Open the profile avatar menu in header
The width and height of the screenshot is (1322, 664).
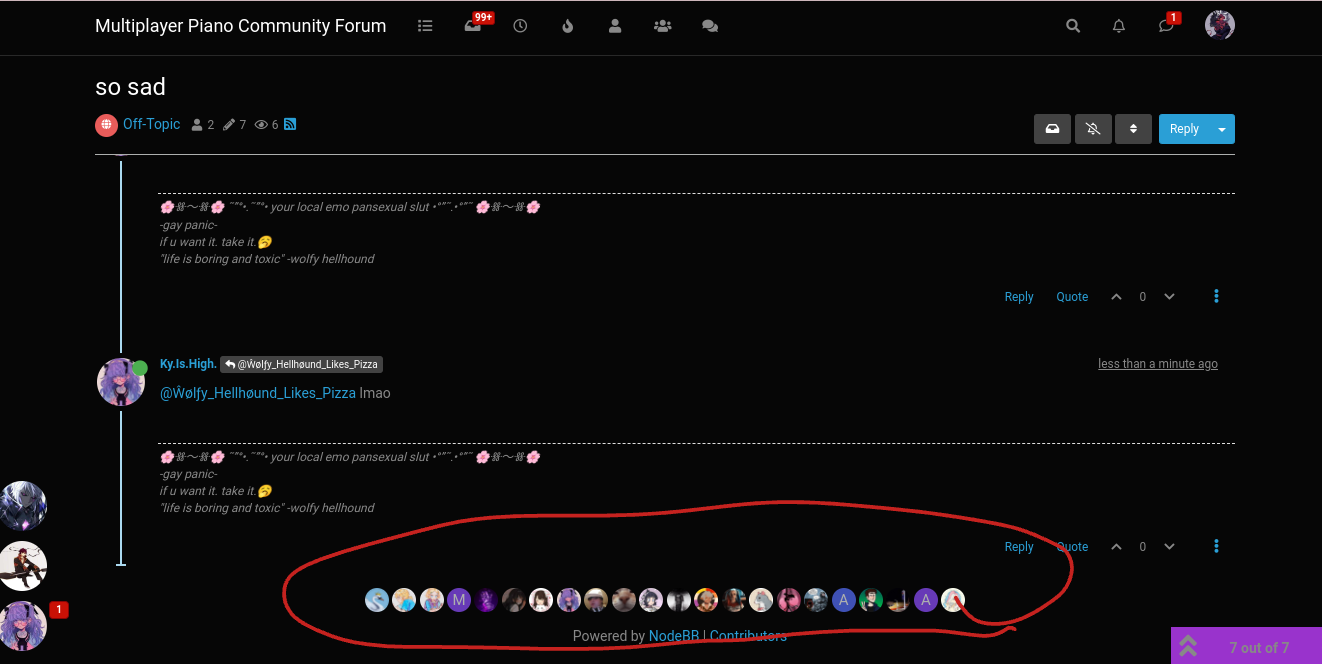pos(1220,26)
